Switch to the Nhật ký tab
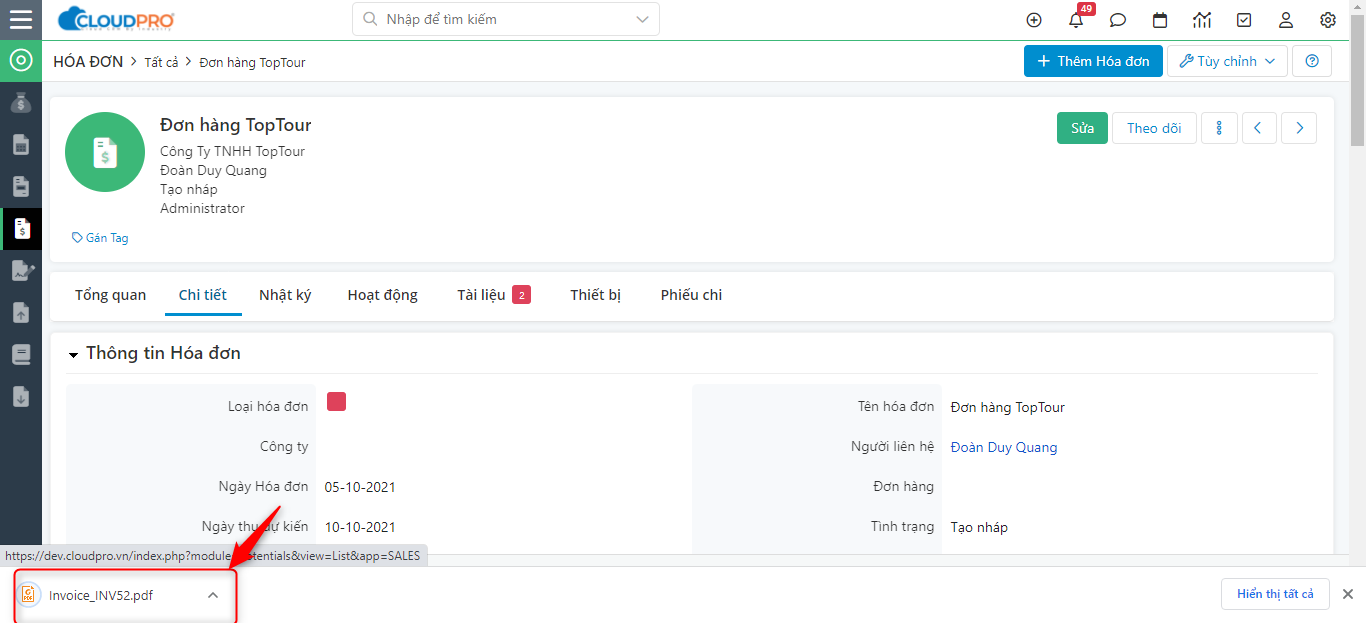Viewport: 1366px width, 623px height. click(285, 295)
